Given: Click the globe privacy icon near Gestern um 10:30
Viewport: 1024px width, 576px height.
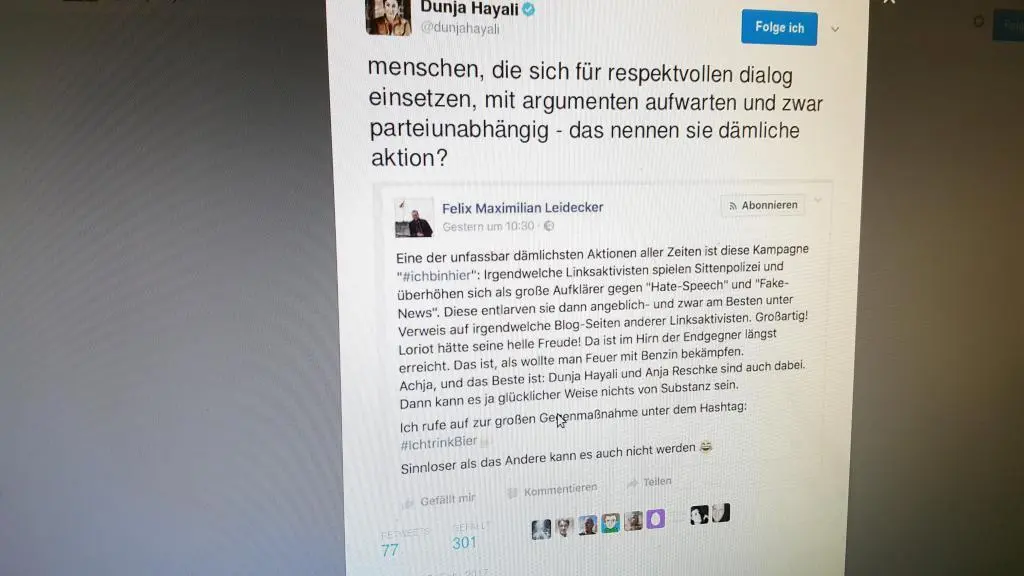Looking at the screenshot, I should tap(549, 226).
